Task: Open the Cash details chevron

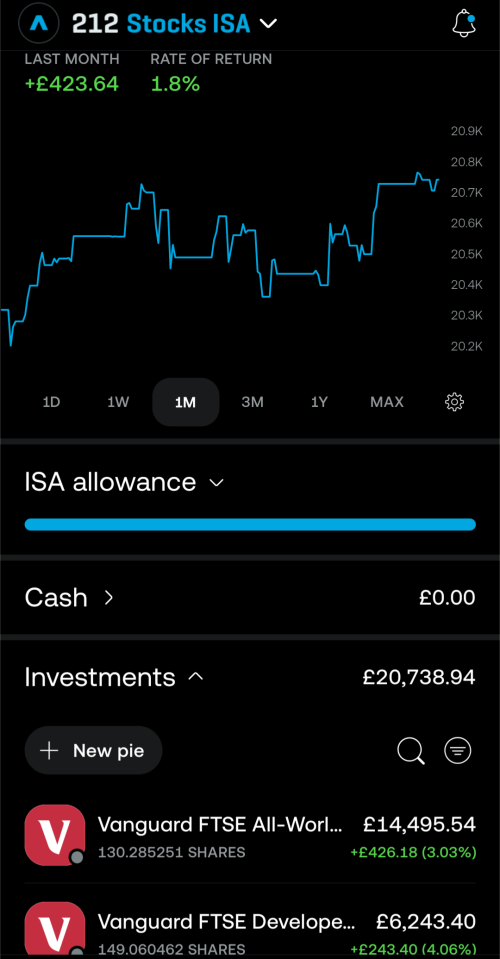Action: coord(109,598)
